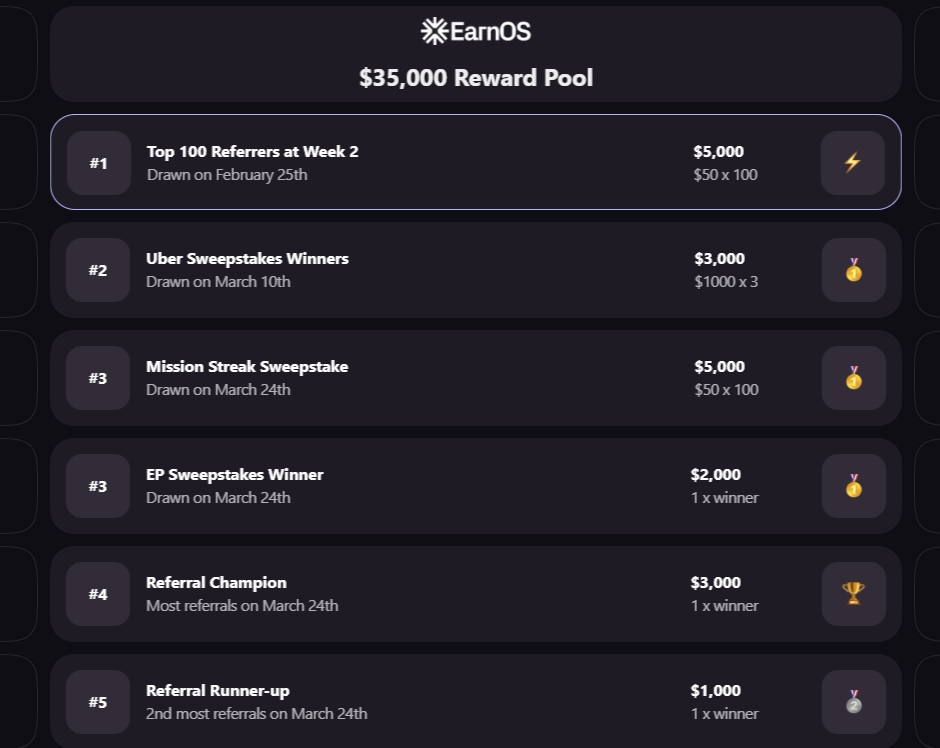This screenshot has height=748, width=940.
Task: Click the $1000 x 3 prize breakdown text
Action: (726, 282)
